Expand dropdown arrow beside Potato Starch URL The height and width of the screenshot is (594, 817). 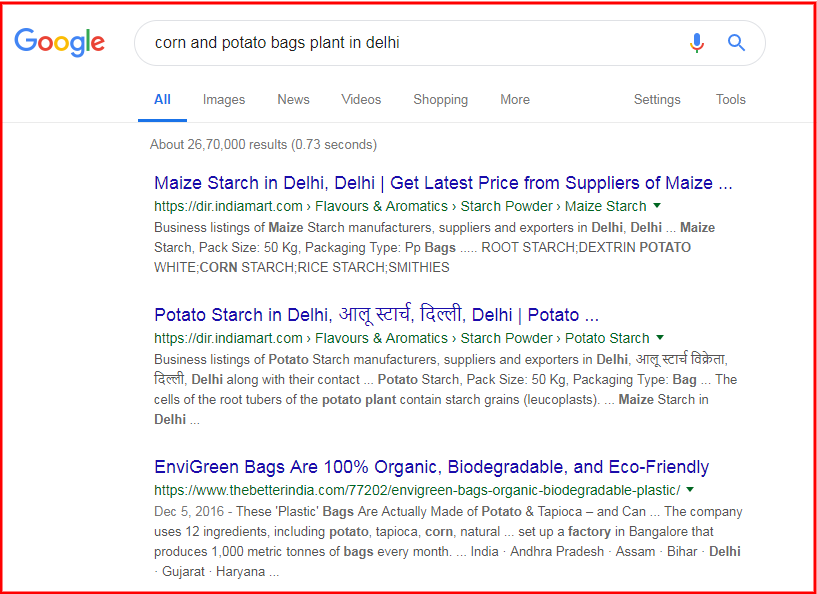click(x=660, y=338)
